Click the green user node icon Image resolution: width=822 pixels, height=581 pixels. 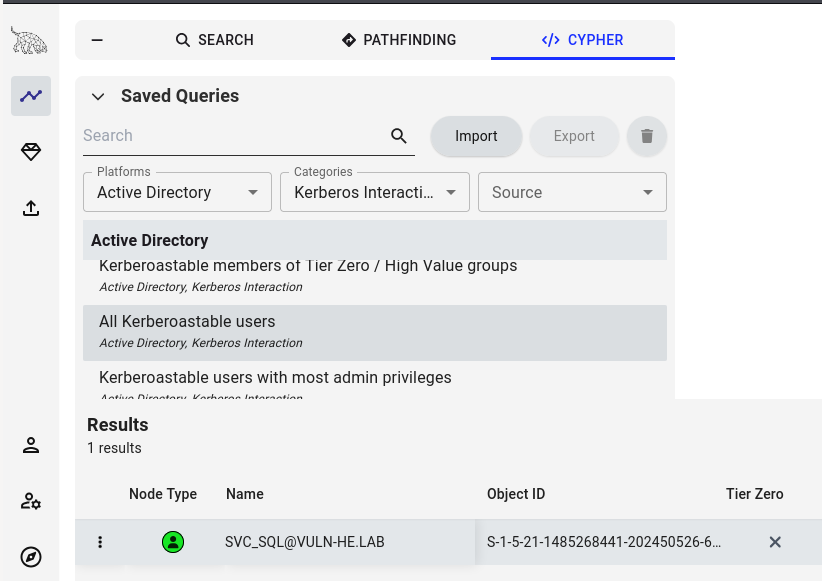pyautogui.click(x=173, y=542)
